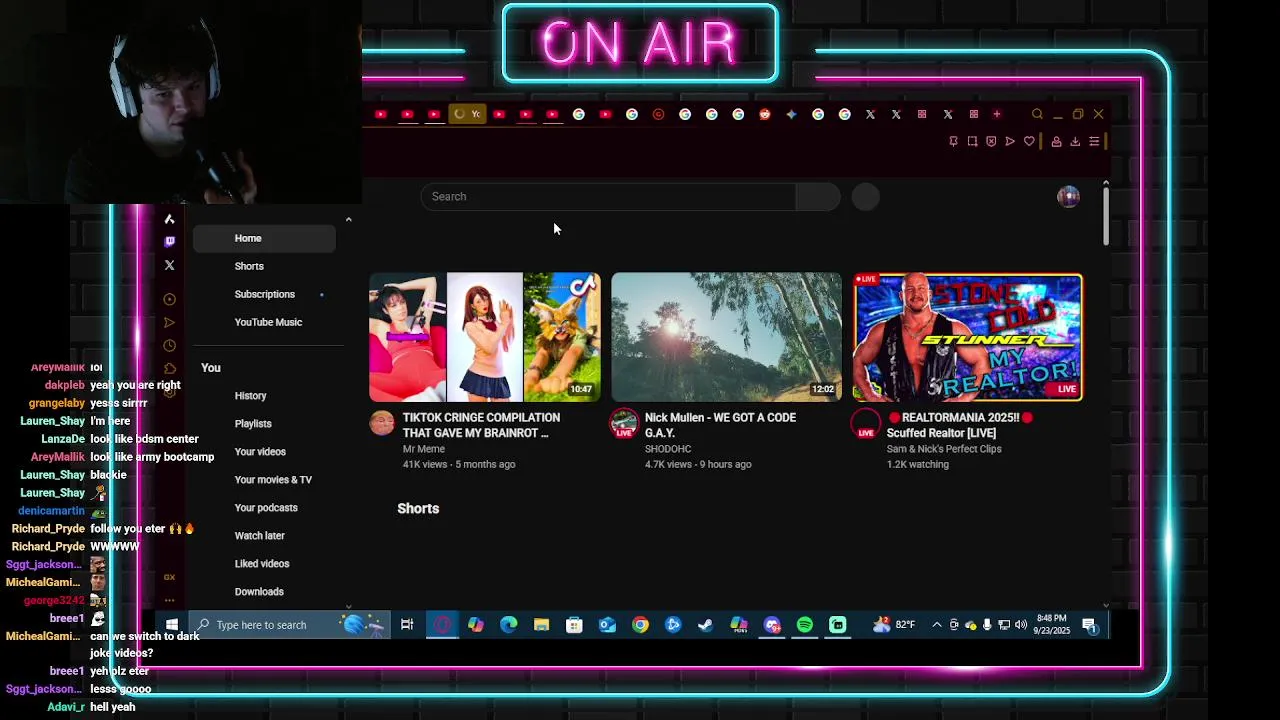Screen dimensions: 1280x720
Task: Click the tab search magnifier icon
Action: (1037, 114)
